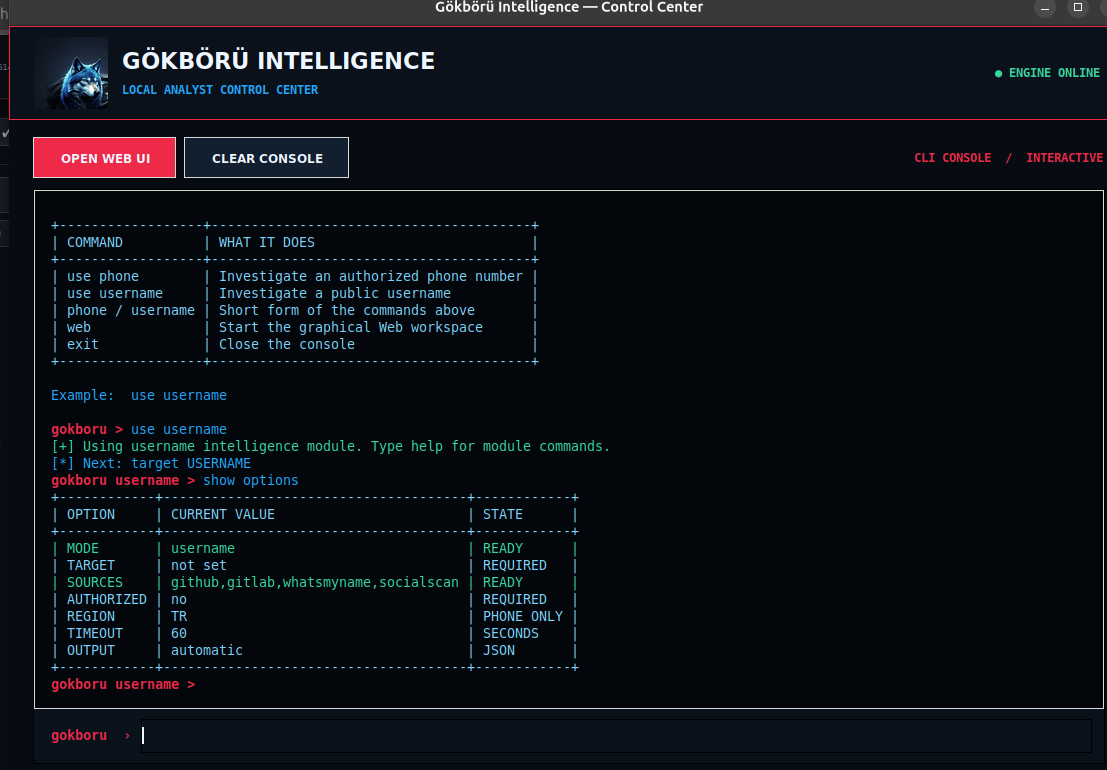Viewport: 1107px width, 770px height.
Task: Click the CLI CONSOLE label
Action: pyautogui.click(x=952, y=157)
